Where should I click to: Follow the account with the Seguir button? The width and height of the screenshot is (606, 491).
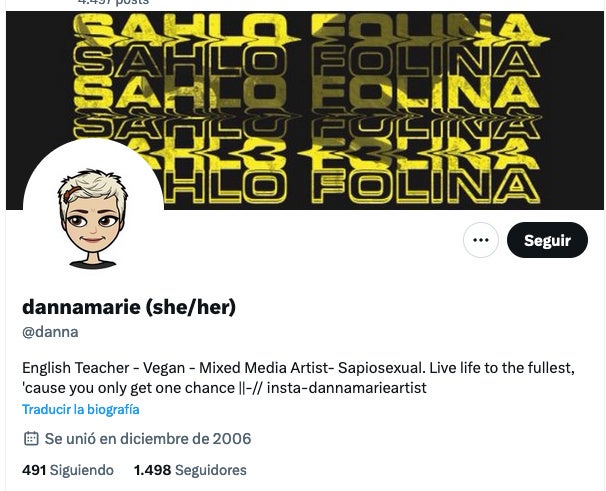(x=547, y=240)
